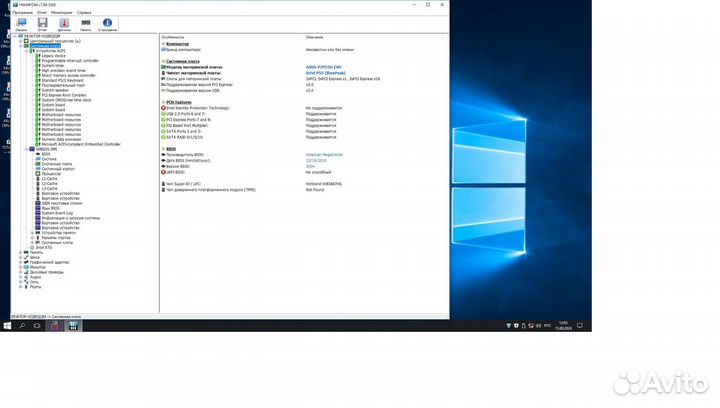This screenshot has height=408, width=720.
Task: Expand the Устройства памяти node
Action: pos(33,233)
